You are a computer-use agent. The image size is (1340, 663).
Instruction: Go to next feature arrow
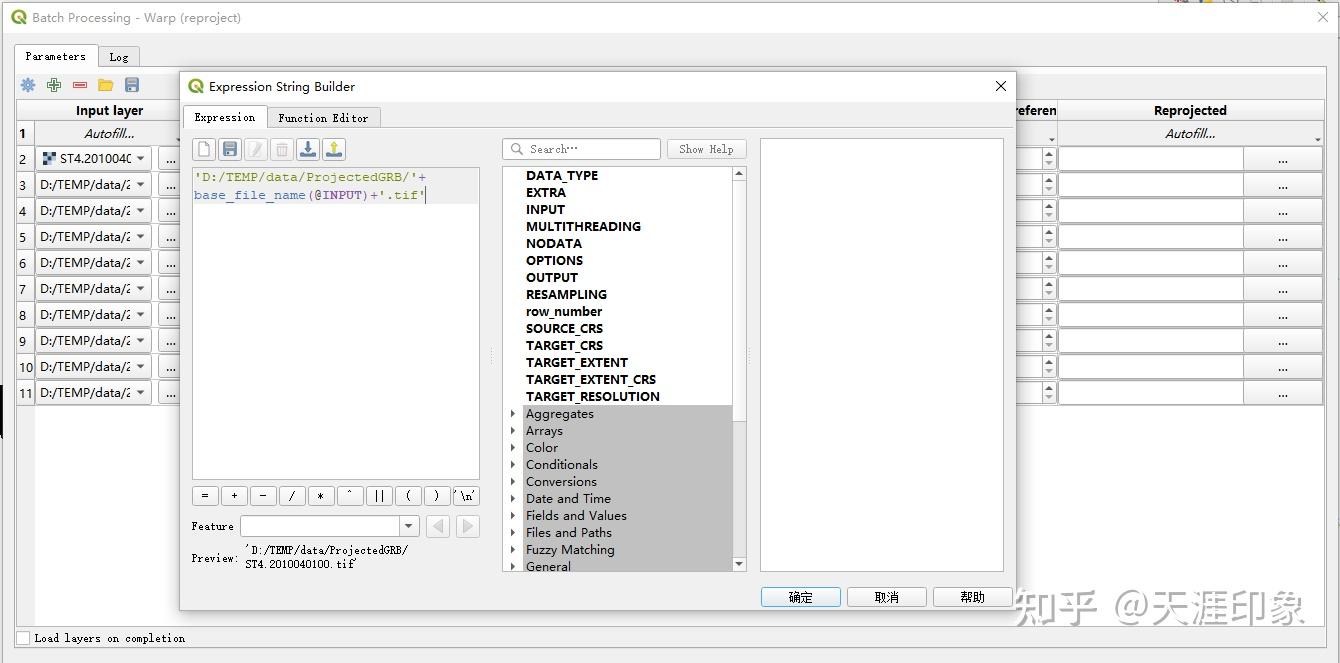pos(467,527)
